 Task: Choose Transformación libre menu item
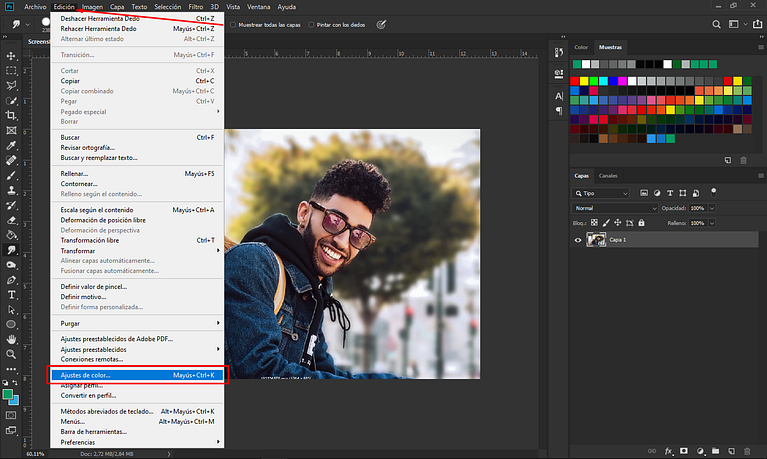pos(137,240)
